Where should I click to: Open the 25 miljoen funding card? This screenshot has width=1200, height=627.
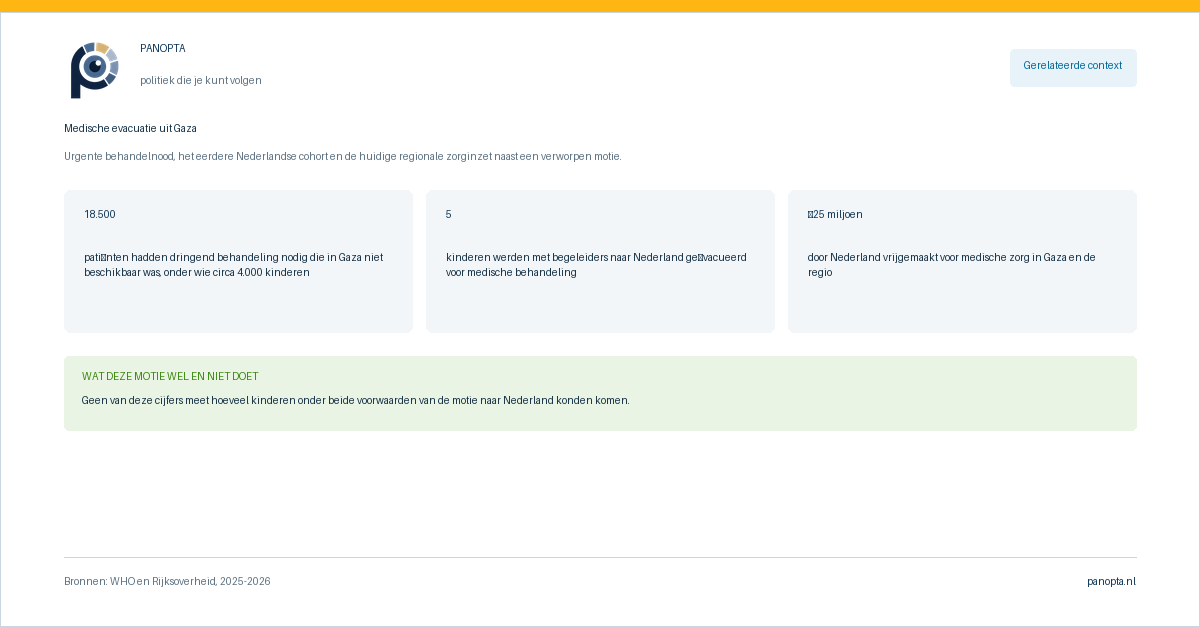(962, 261)
